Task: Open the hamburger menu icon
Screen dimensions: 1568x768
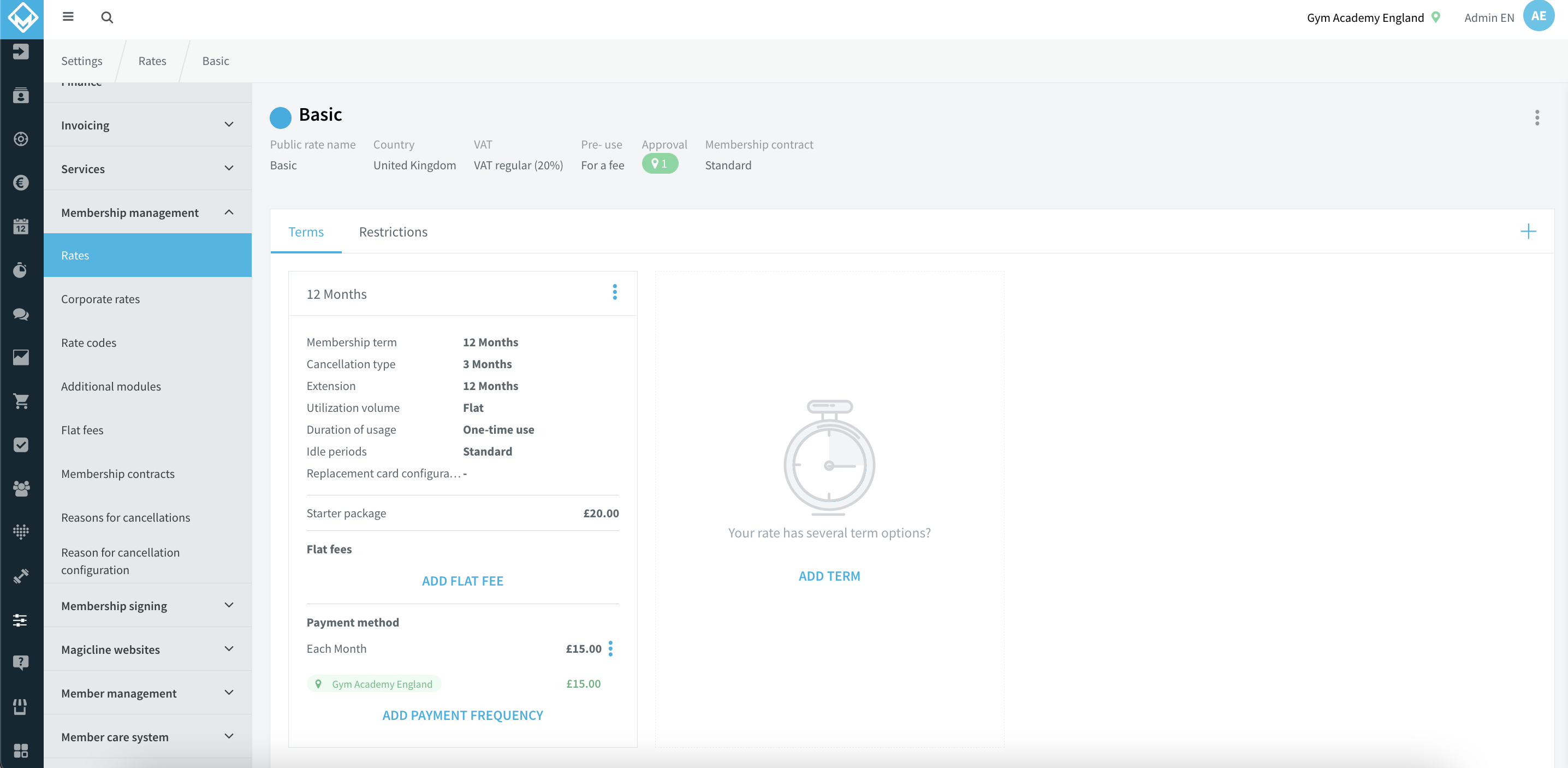Action: (x=68, y=17)
